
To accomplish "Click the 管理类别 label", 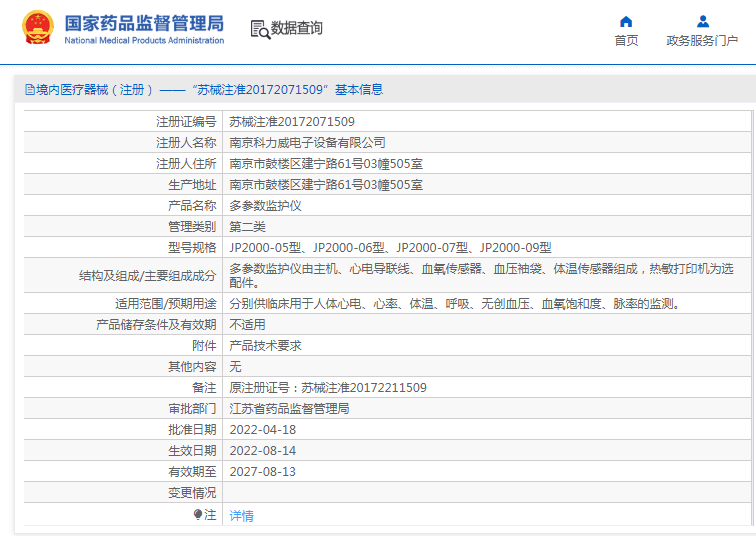I will (x=192, y=227).
